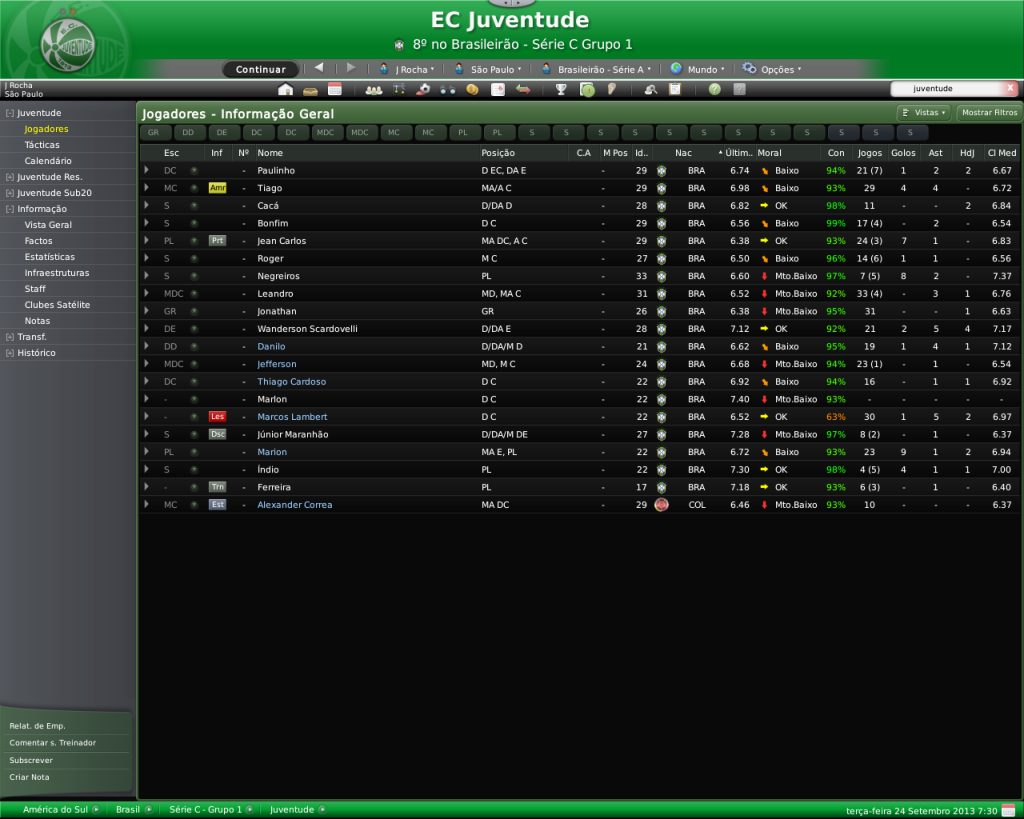Open the calendar icon in the toolbar
Screen dimensions: 1024x819
tap(335, 89)
